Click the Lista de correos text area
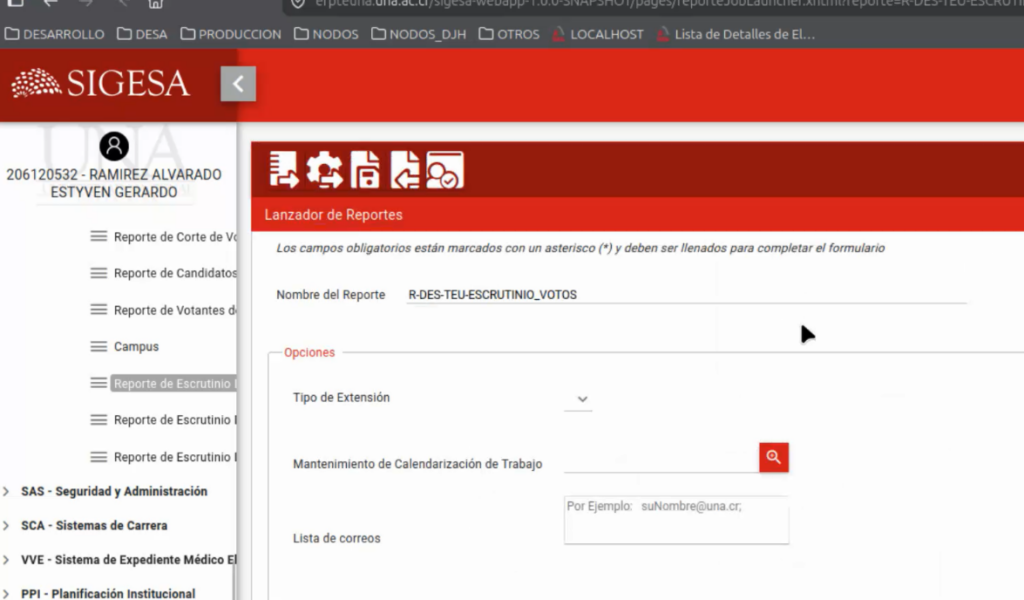The width and height of the screenshot is (1024, 600). click(676, 521)
